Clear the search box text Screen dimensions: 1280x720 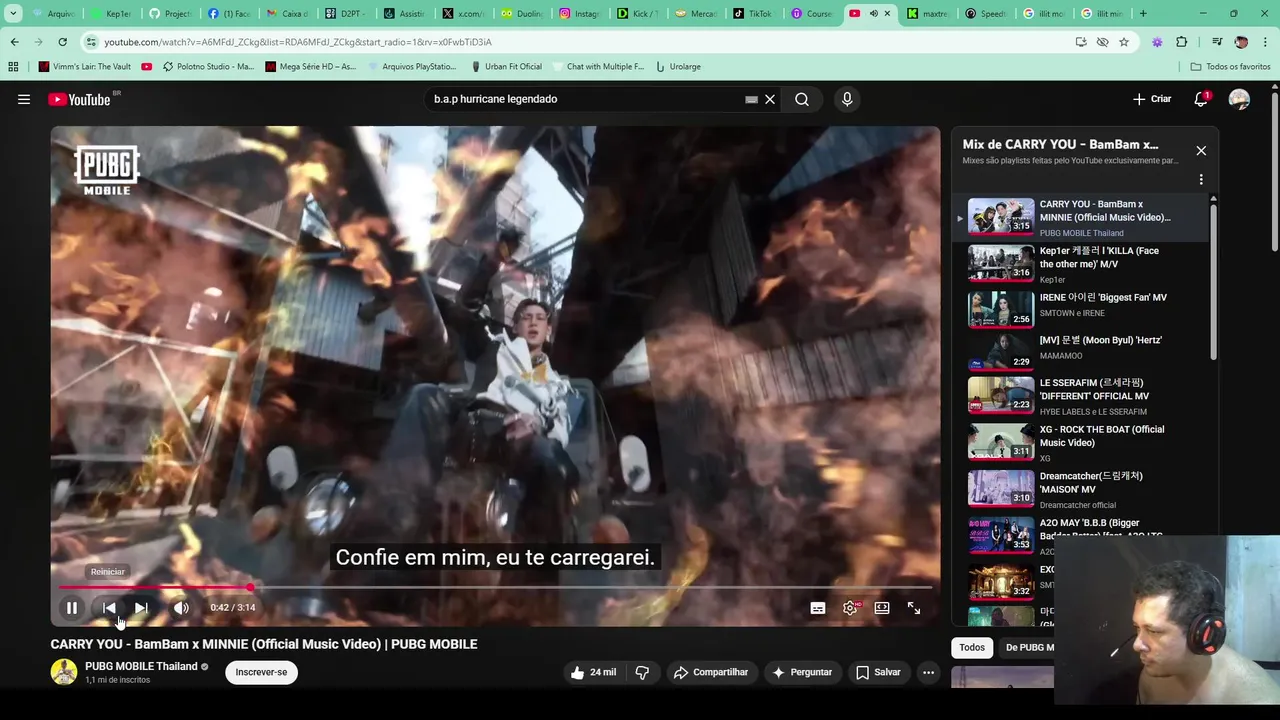[770, 99]
